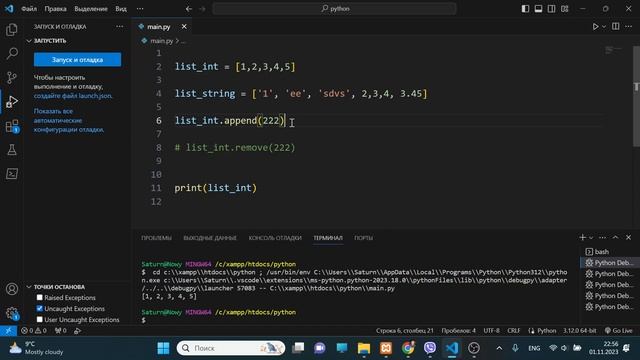640x360 pixels.
Task: Select the Run and Debug activity icon
Action: pyautogui.click(x=12, y=102)
